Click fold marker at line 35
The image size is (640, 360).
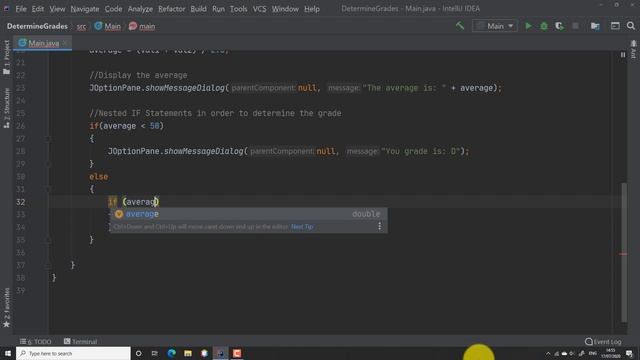click(x=48, y=240)
